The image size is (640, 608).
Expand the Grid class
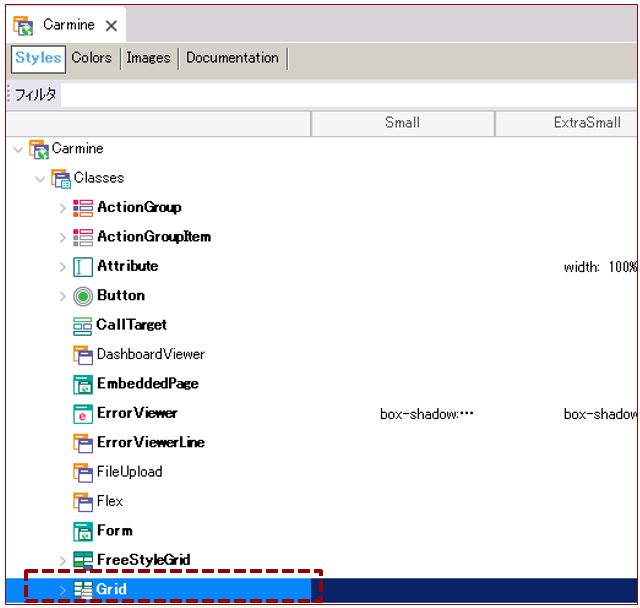point(62,590)
